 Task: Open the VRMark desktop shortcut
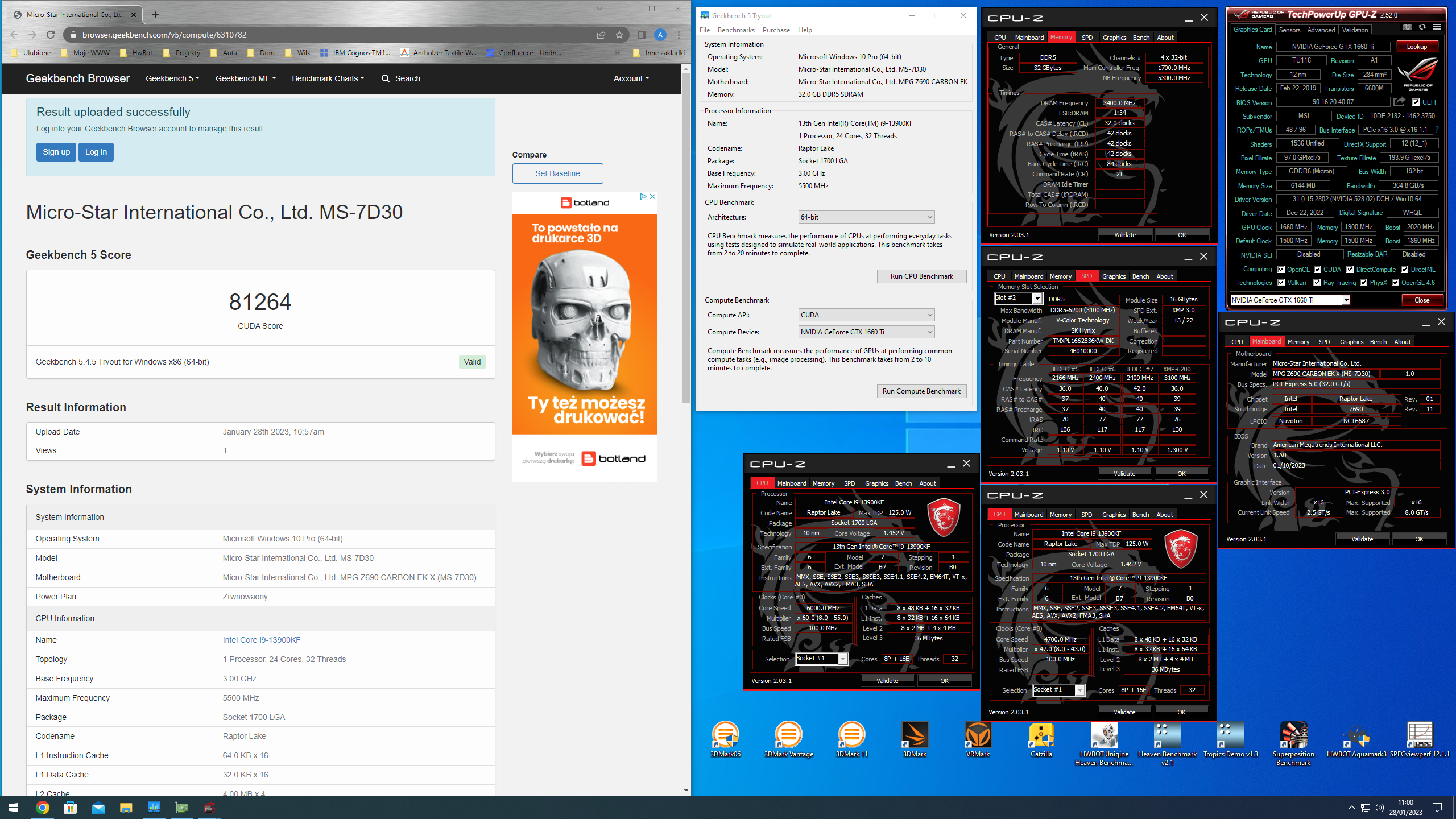pos(978,739)
